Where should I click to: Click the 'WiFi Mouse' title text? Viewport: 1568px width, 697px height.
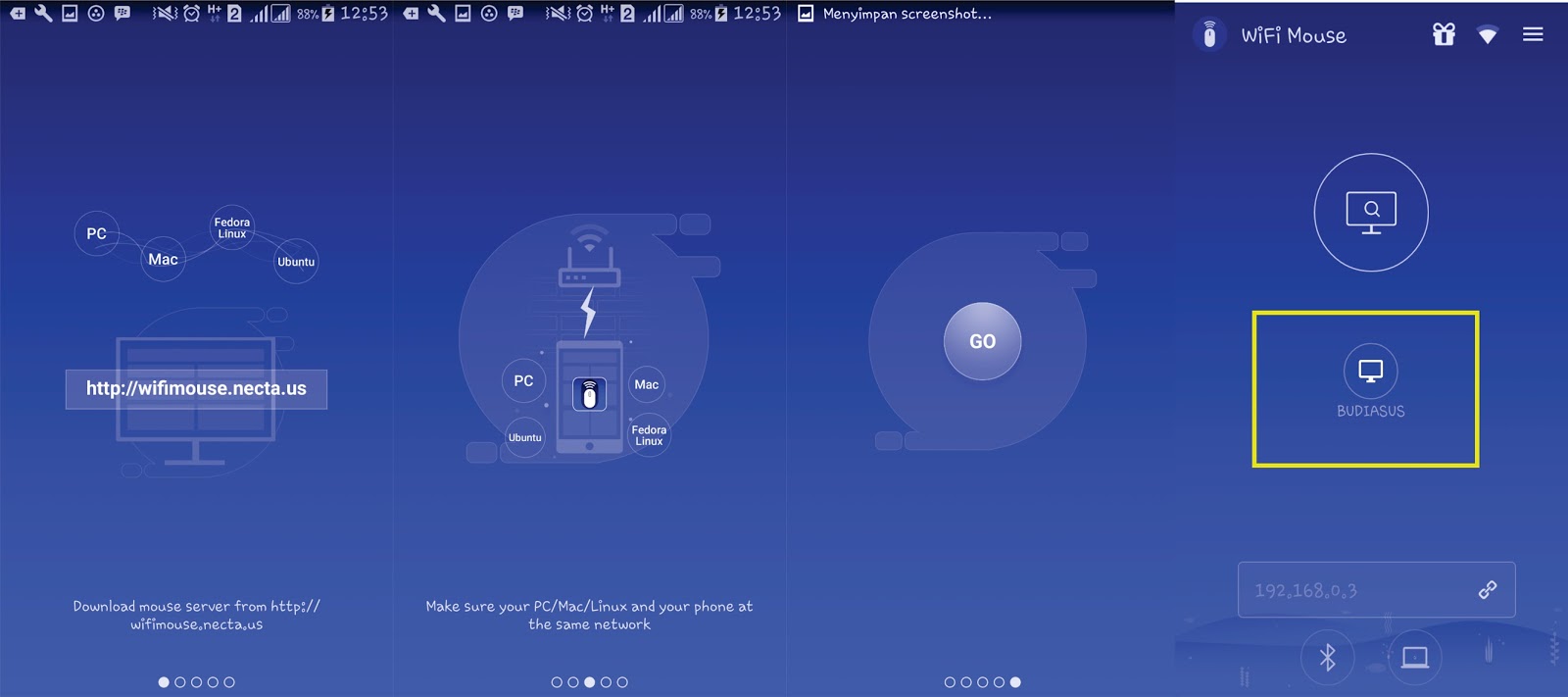(1294, 35)
